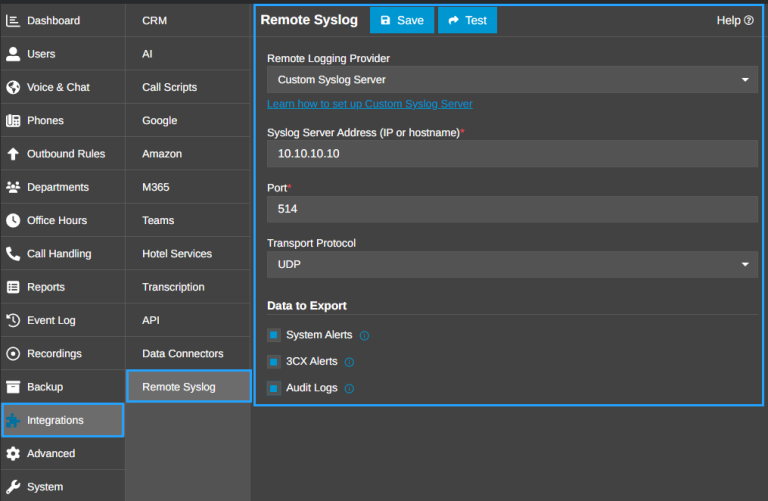Screen dimensions: 768x501
Task: Click the Outbound Rules arrow icon
Action: tap(13, 154)
